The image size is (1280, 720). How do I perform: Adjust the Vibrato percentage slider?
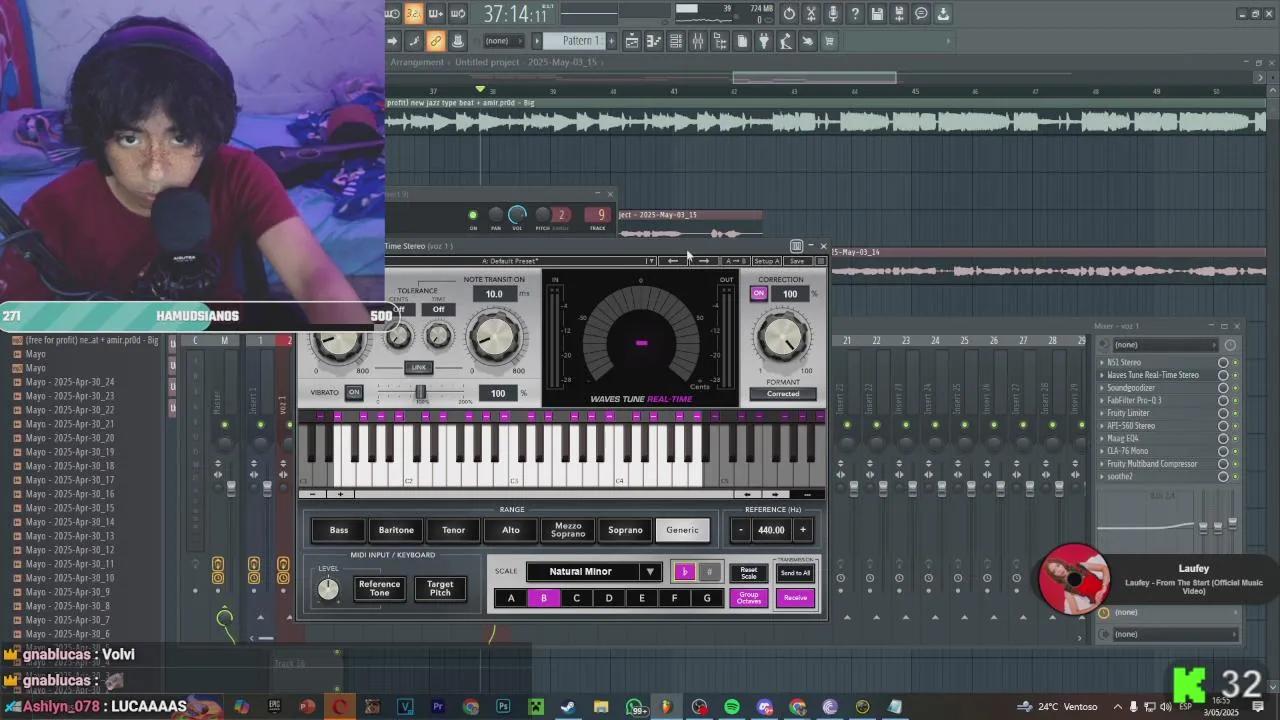tap(421, 391)
